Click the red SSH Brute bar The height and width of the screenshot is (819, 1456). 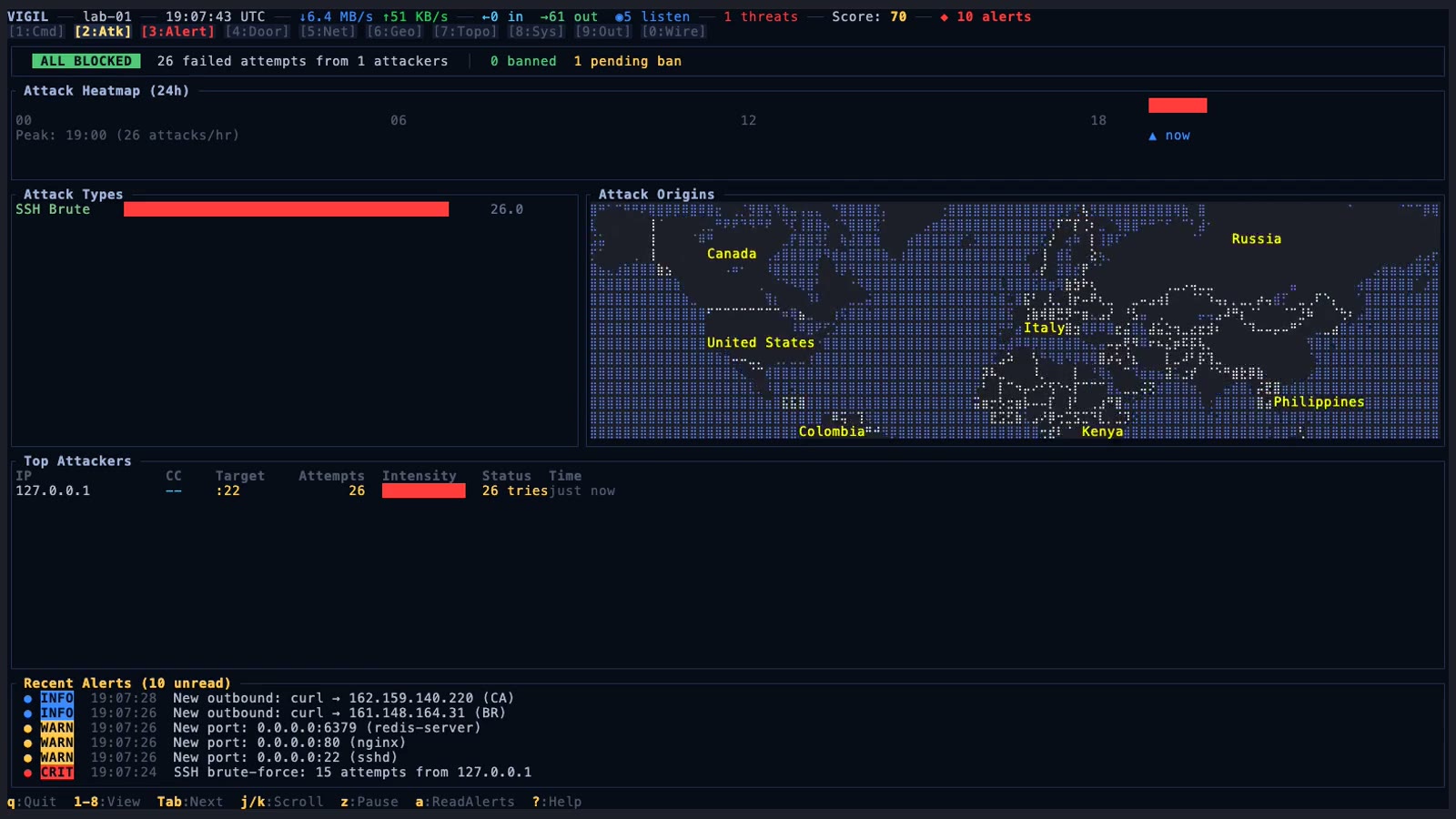286,209
